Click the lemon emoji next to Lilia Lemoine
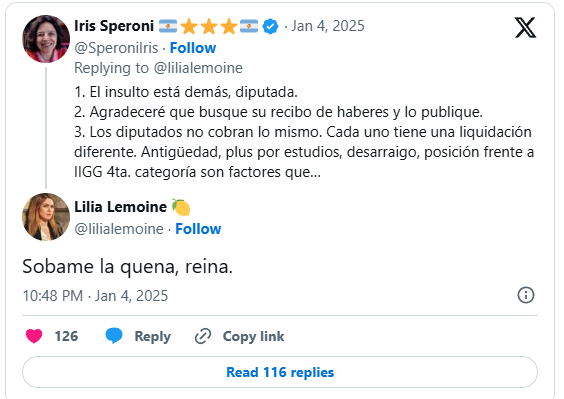The image size is (564, 399). click(181, 207)
